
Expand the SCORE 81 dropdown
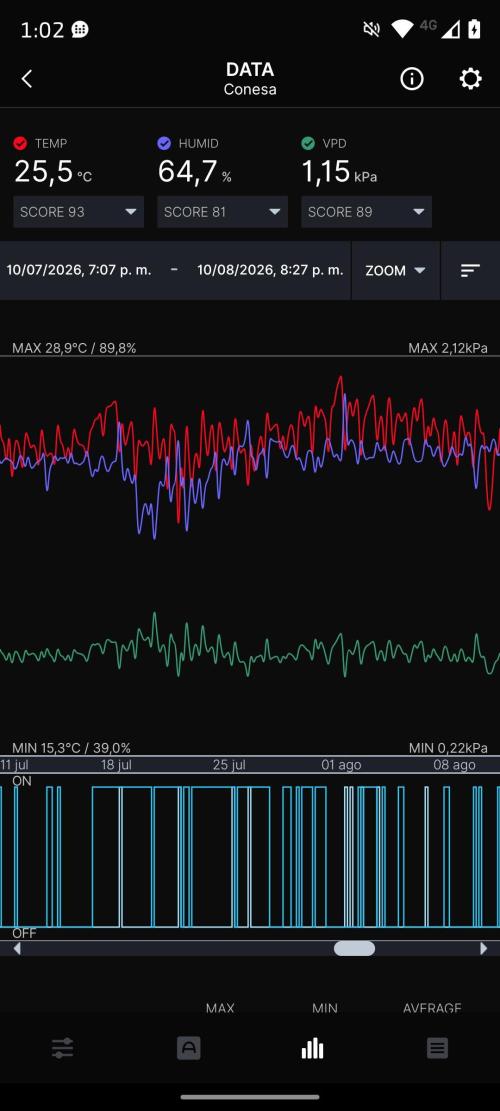click(222, 212)
